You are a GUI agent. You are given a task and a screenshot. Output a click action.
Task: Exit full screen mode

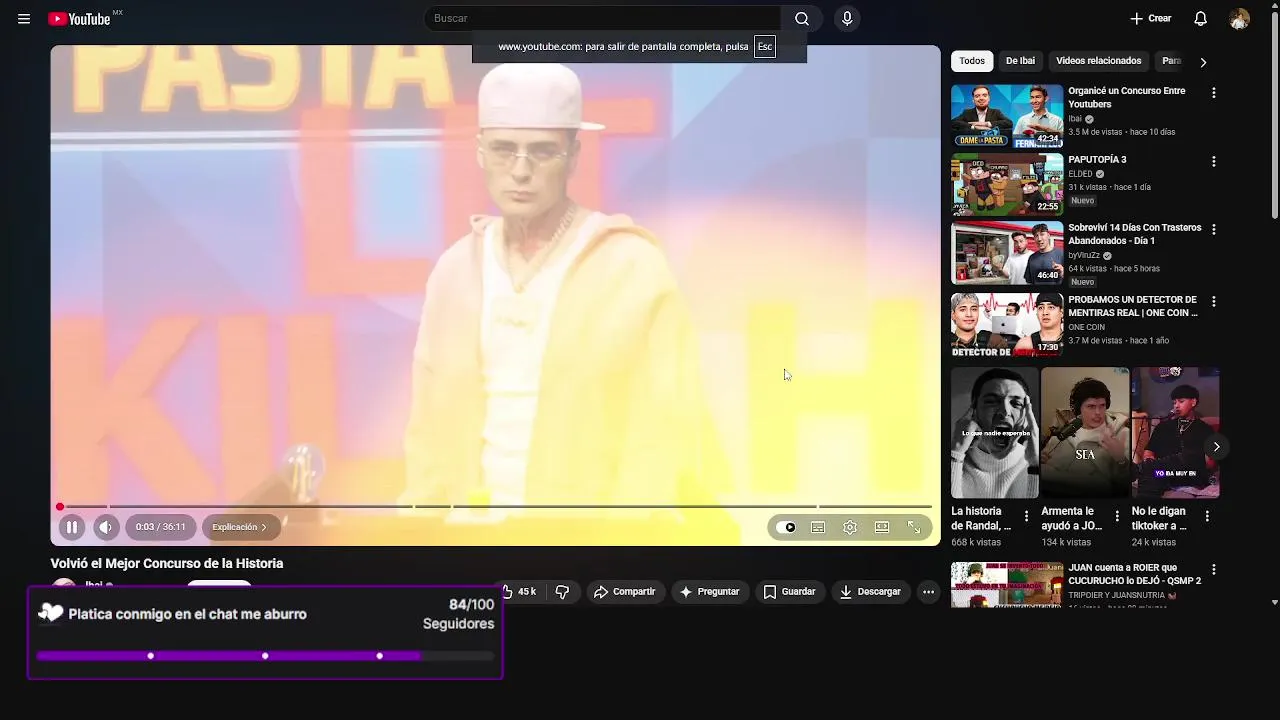click(914, 527)
